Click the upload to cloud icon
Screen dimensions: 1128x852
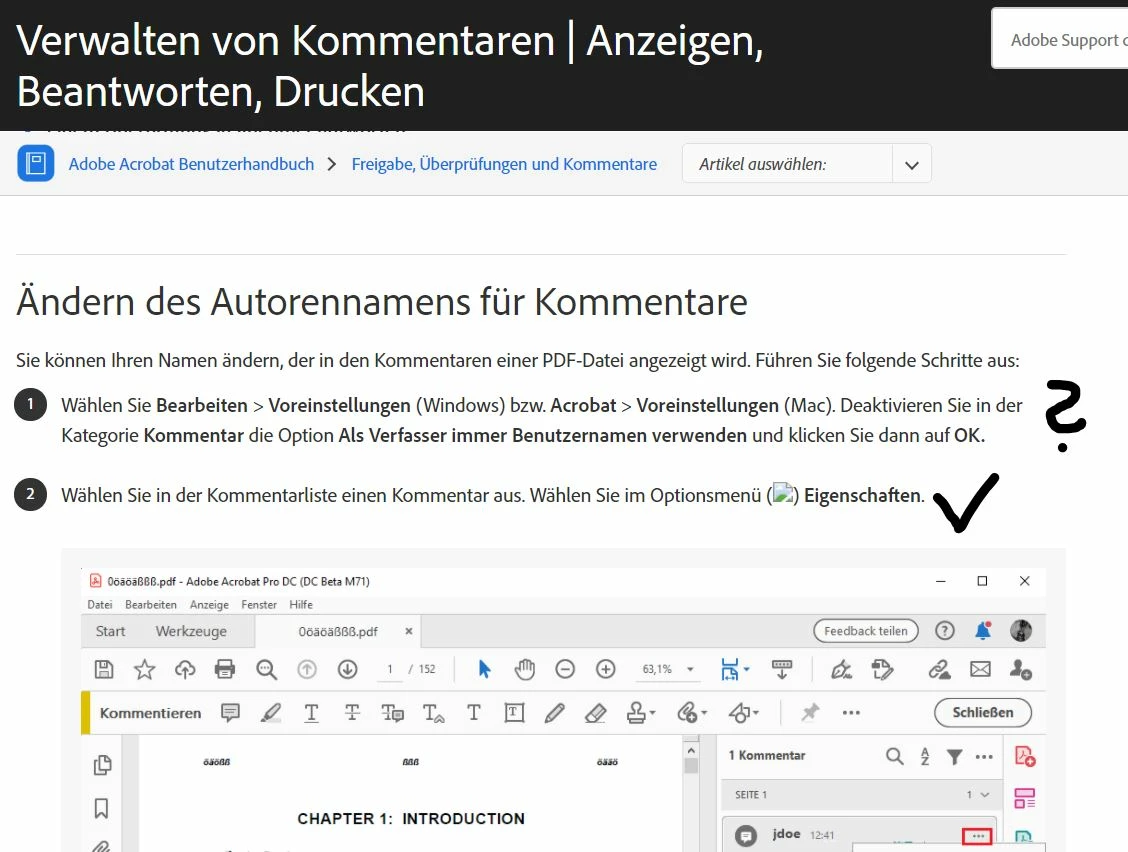pos(185,669)
